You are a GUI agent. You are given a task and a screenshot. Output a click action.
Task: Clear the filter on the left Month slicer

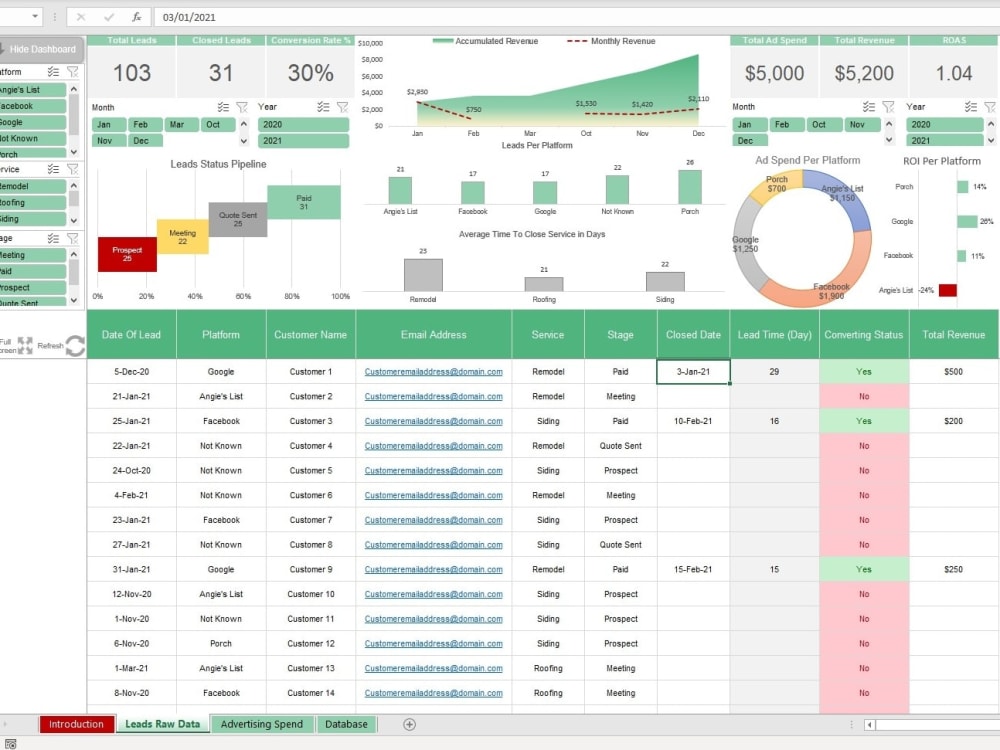242,107
